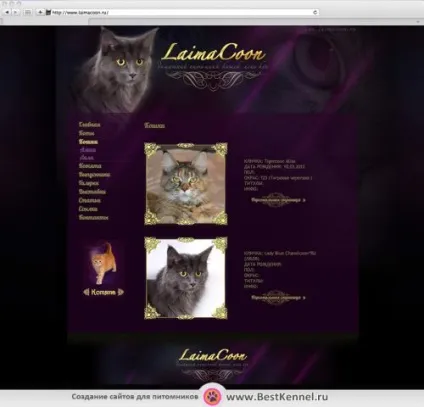The image size is (424, 407).
Task: Focus the laimacoon.ru address field
Action: [182, 12]
